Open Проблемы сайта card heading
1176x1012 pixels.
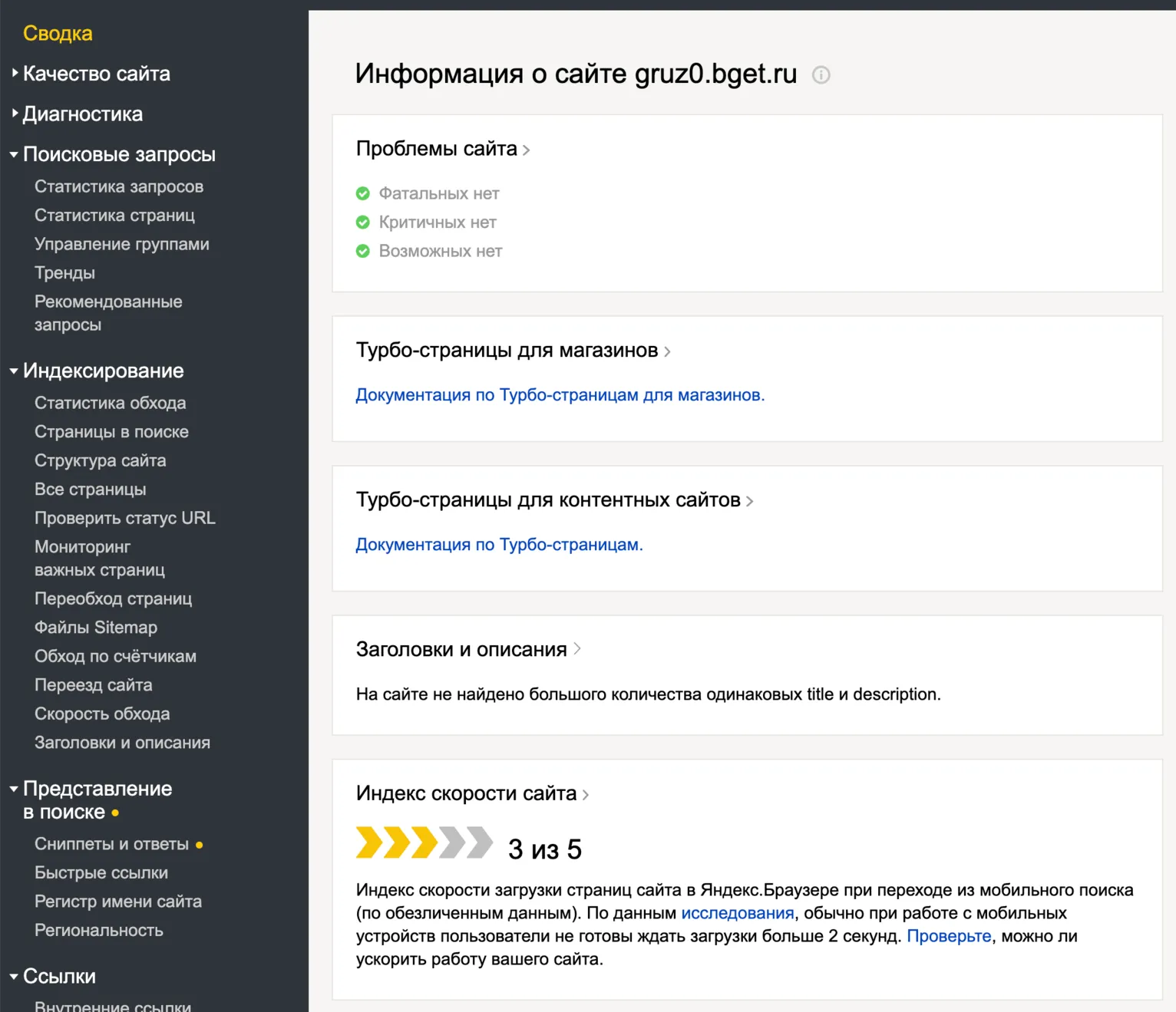(443, 149)
